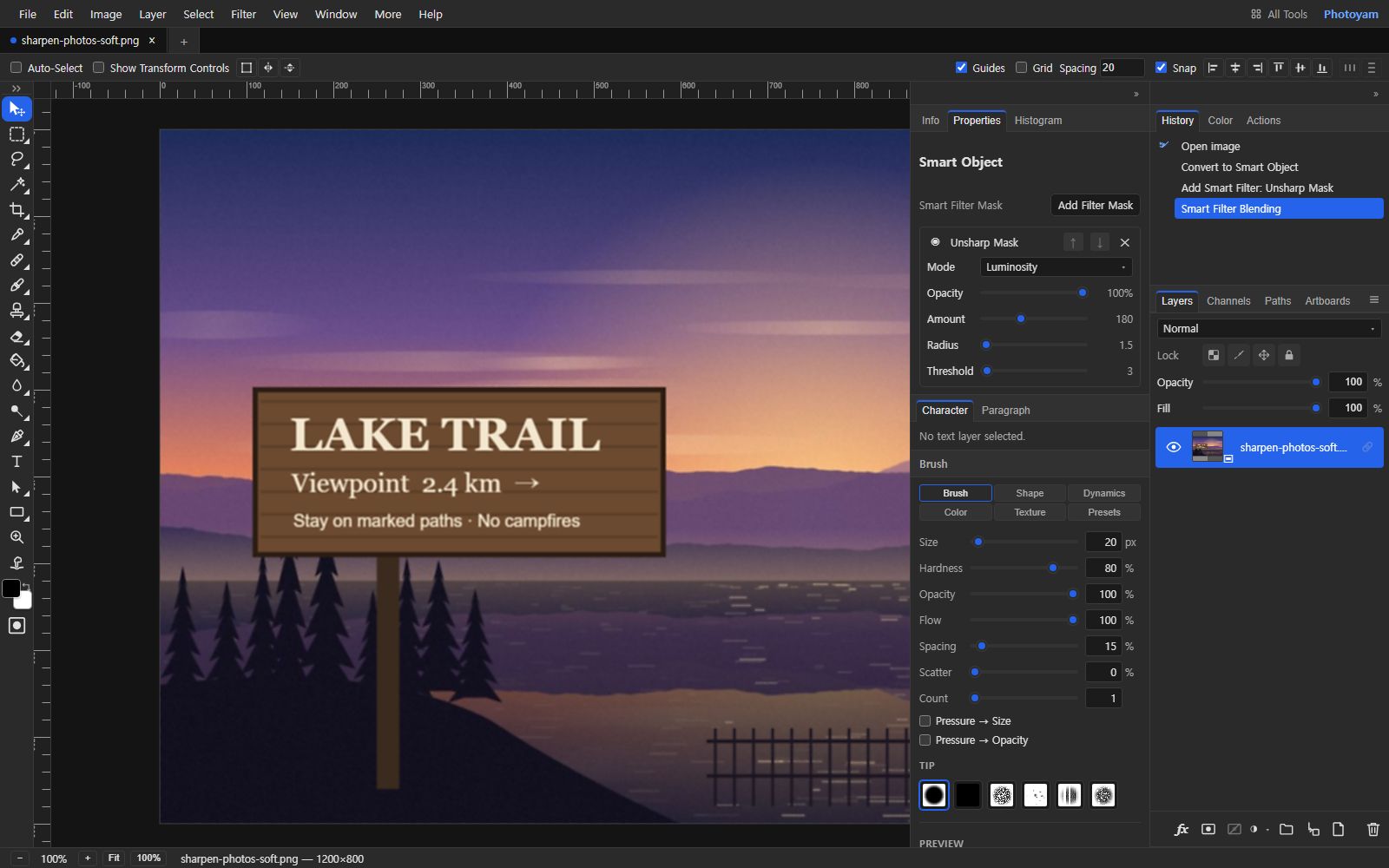Open the Luminosity mode dropdown

point(1056,267)
